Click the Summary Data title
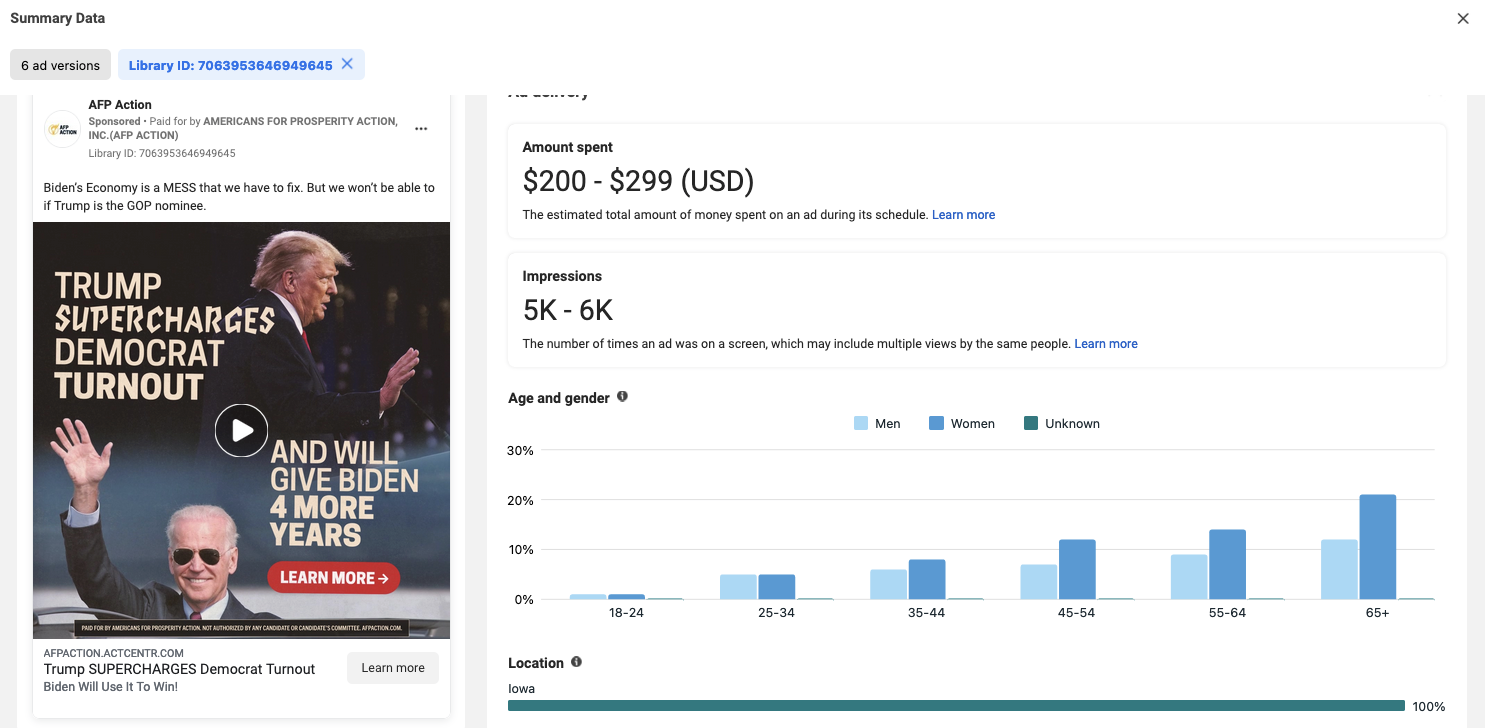 (57, 18)
